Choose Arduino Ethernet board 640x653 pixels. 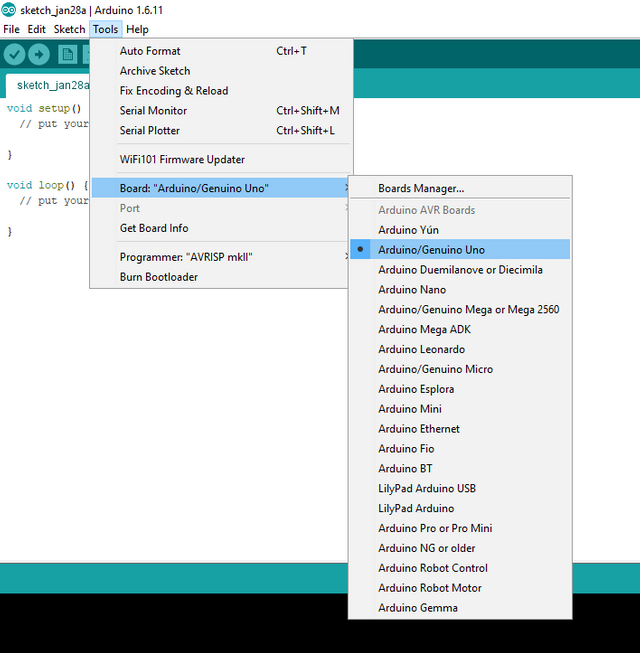(x=460, y=429)
